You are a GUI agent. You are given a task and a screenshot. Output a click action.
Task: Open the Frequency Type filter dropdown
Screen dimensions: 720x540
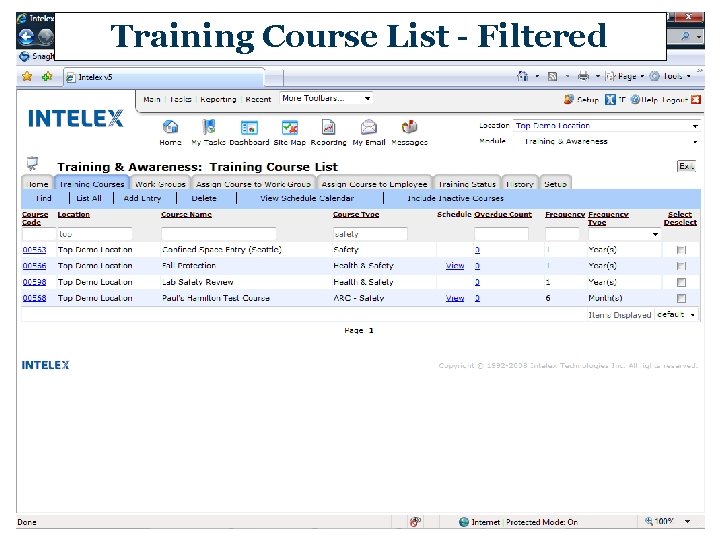655,234
